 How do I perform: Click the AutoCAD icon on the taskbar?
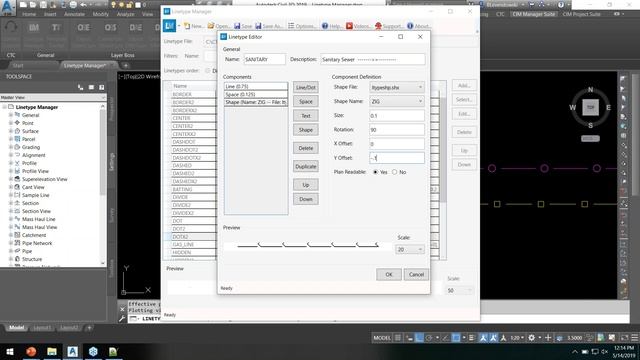click(x=73, y=351)
